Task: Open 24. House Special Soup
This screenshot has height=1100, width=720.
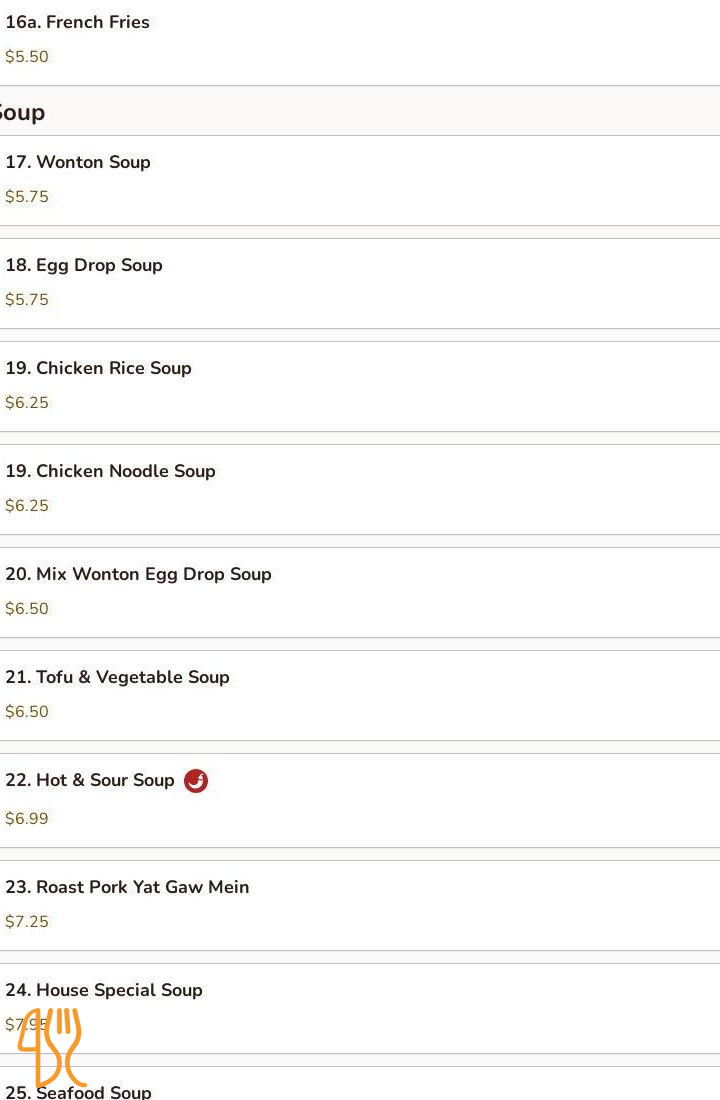Action: tap(104, 990)
